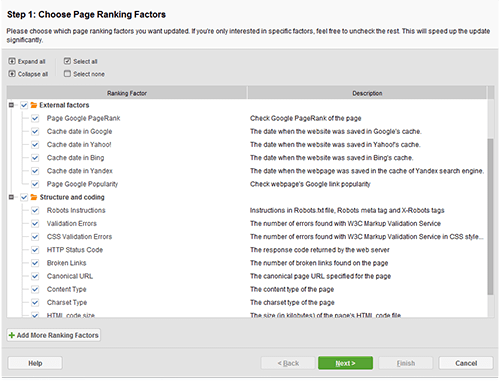Viewport: 500px width, 381px height.
Task: Cancel the ranking factors wizard
Action: [x=466, y=363]
